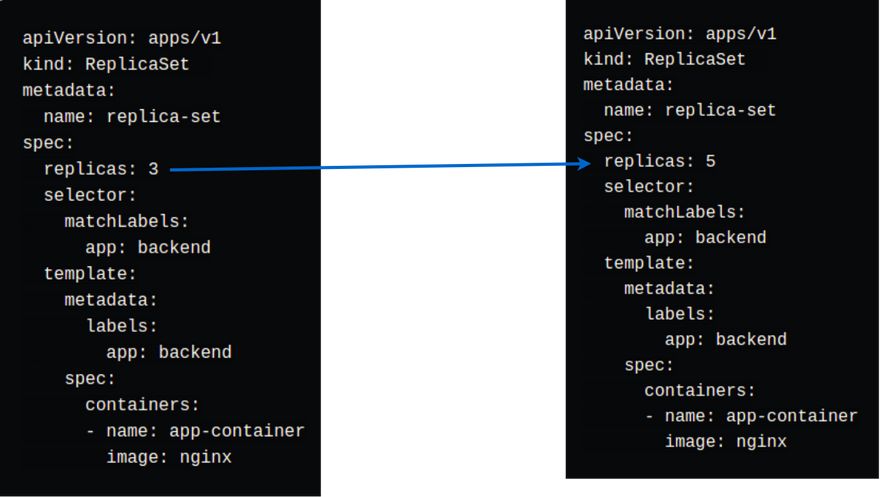The image size is (880, 497).
Task: Click "matchLabels:" in the right YAML
Action: [685, 212]
